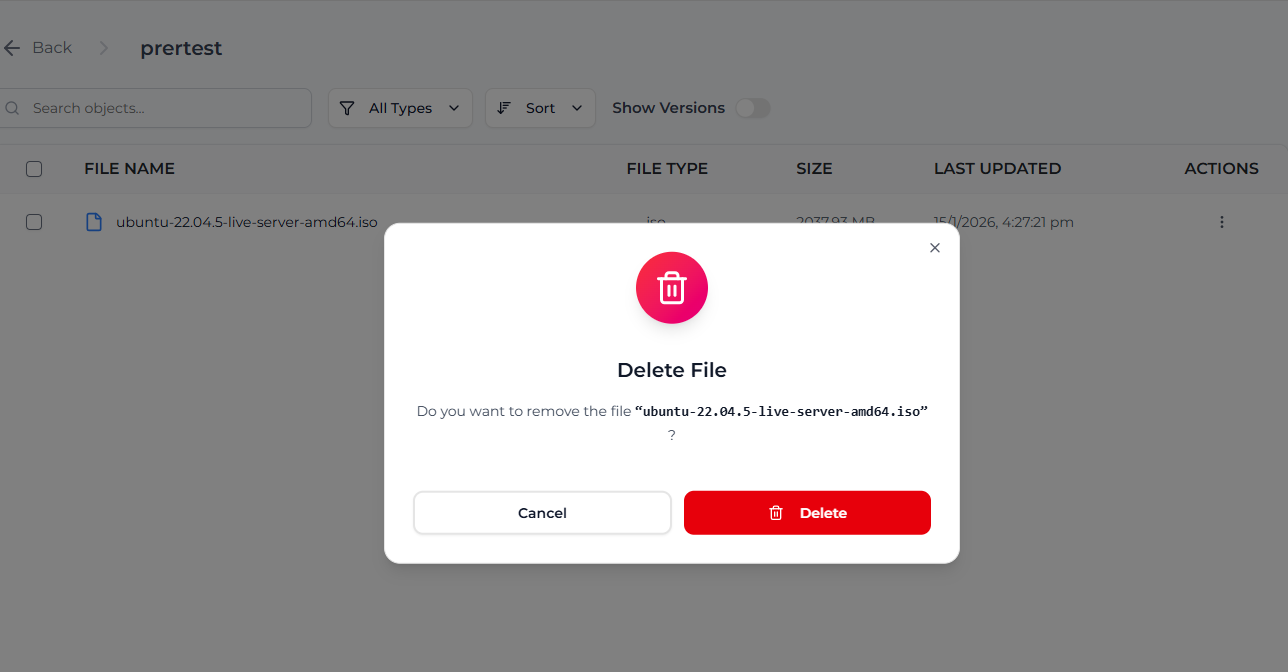Open the three-dot actions menu for ubuntu ISO

[1221, 222]
